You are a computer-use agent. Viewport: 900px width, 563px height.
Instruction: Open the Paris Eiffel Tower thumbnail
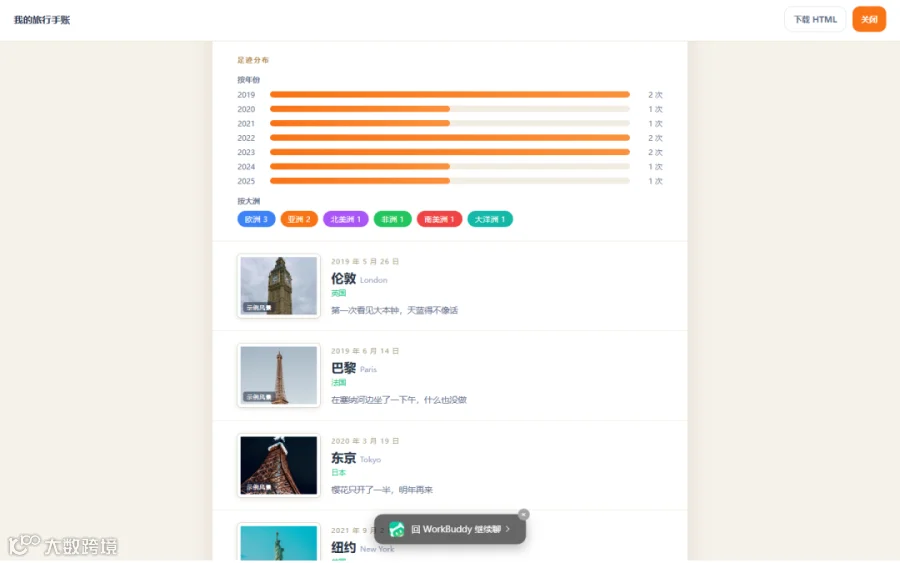point(278,375)
